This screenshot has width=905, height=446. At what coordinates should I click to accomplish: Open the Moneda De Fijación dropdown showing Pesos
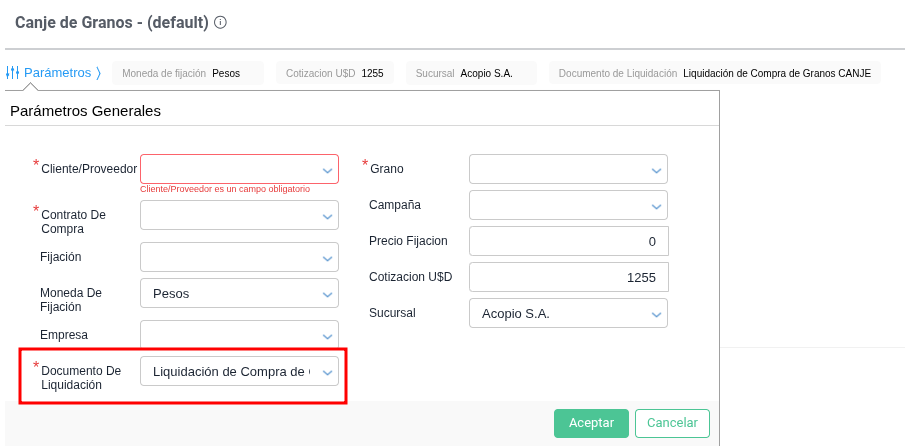[239, 293]
